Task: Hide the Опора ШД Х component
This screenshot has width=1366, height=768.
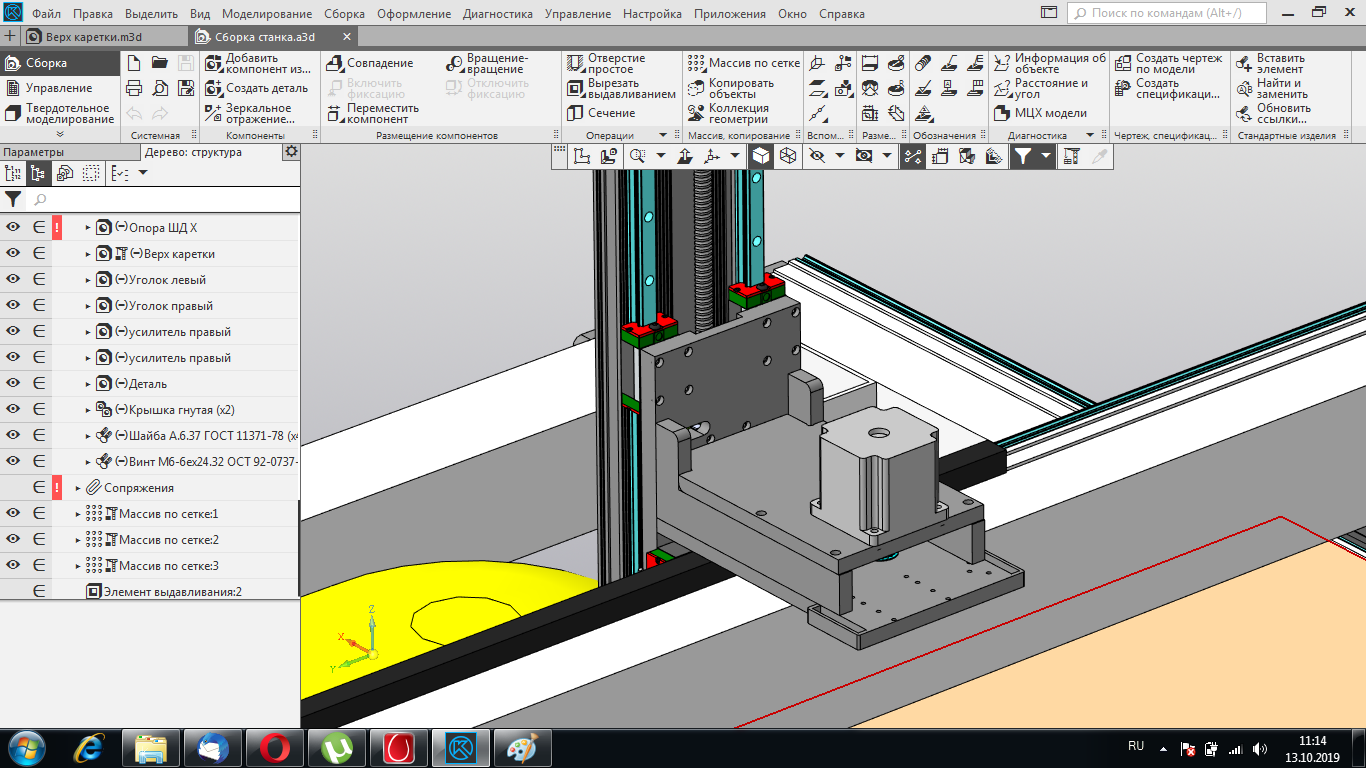Action: click(x=14, y=228)
